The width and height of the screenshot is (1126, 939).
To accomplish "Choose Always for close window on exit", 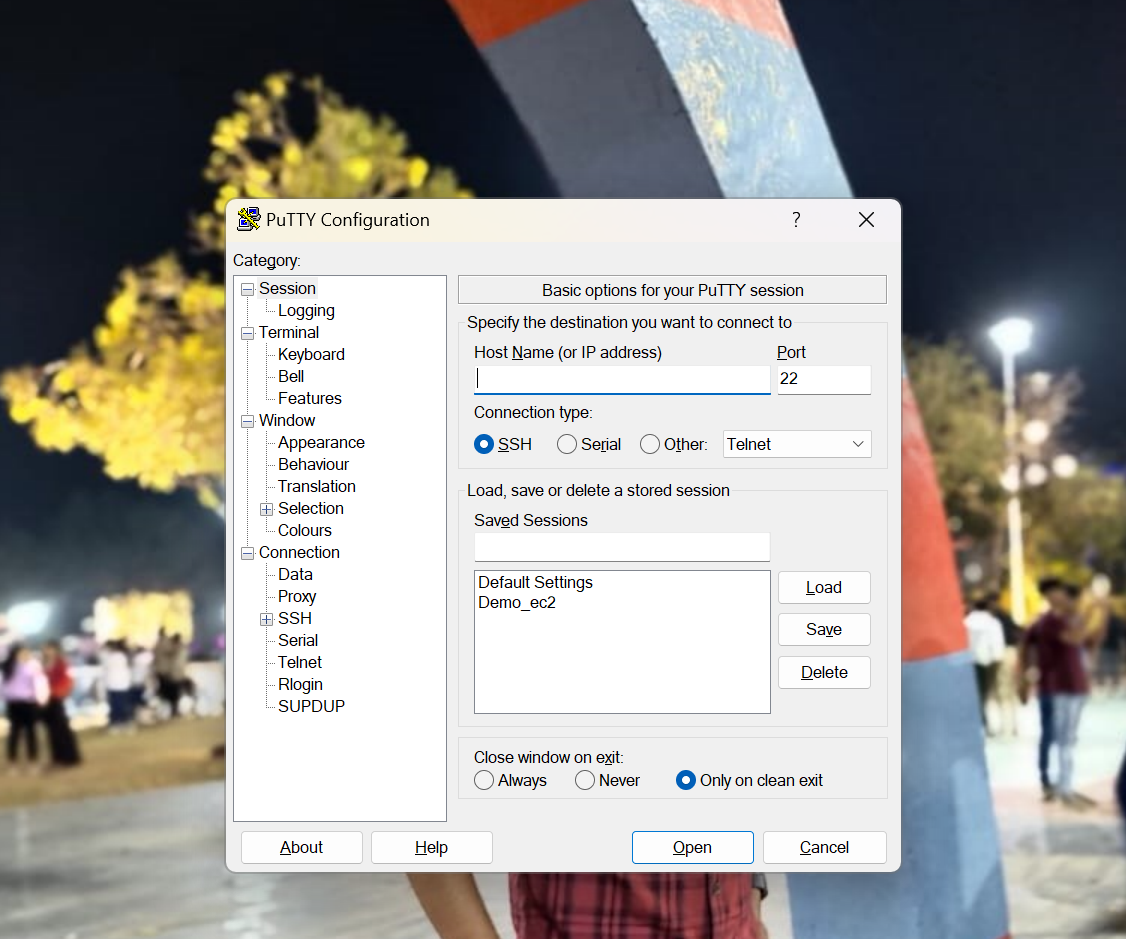I will pyautogui.click(x=484, y=780).
